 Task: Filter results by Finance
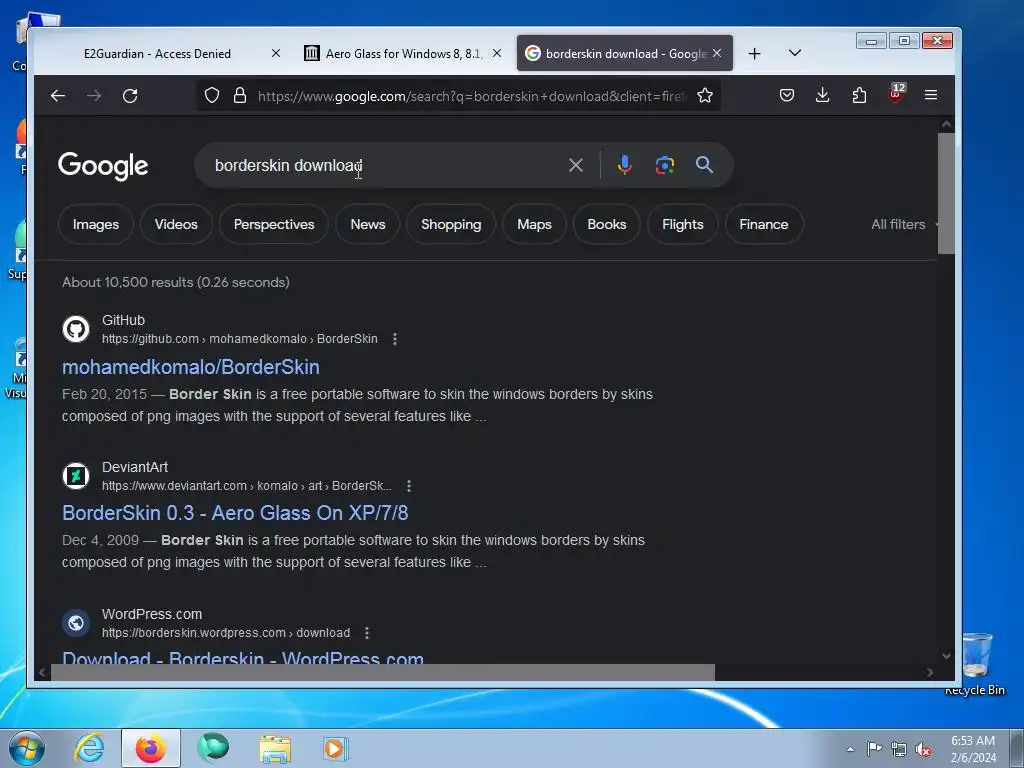tap(764, 225)
